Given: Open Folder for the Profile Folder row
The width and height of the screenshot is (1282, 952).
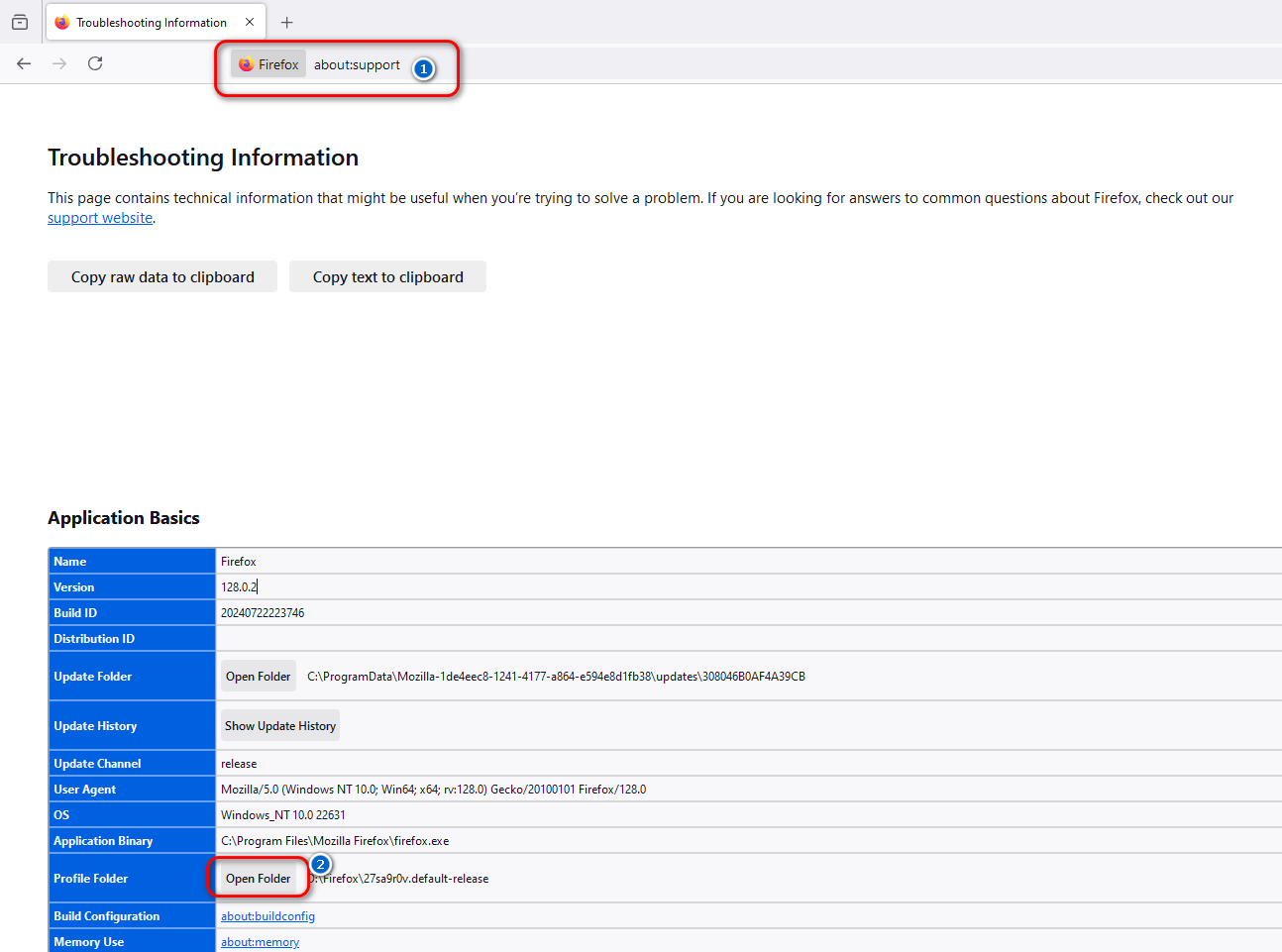Looking at the screenshot, I should coord(258,879).
